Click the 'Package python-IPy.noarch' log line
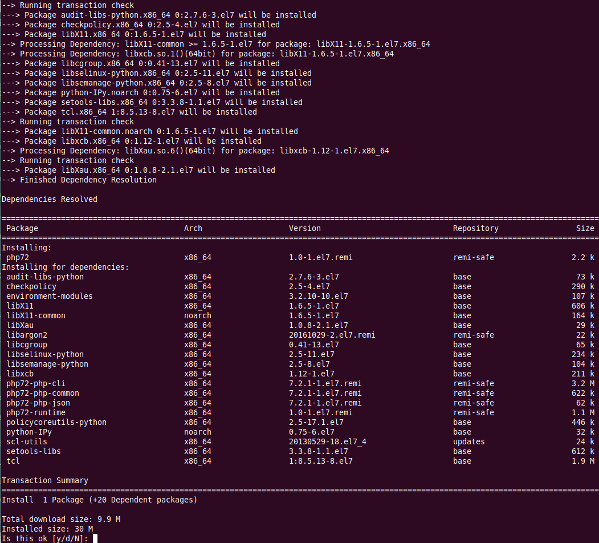Viewport: 599px width, 543px height. 141,92
